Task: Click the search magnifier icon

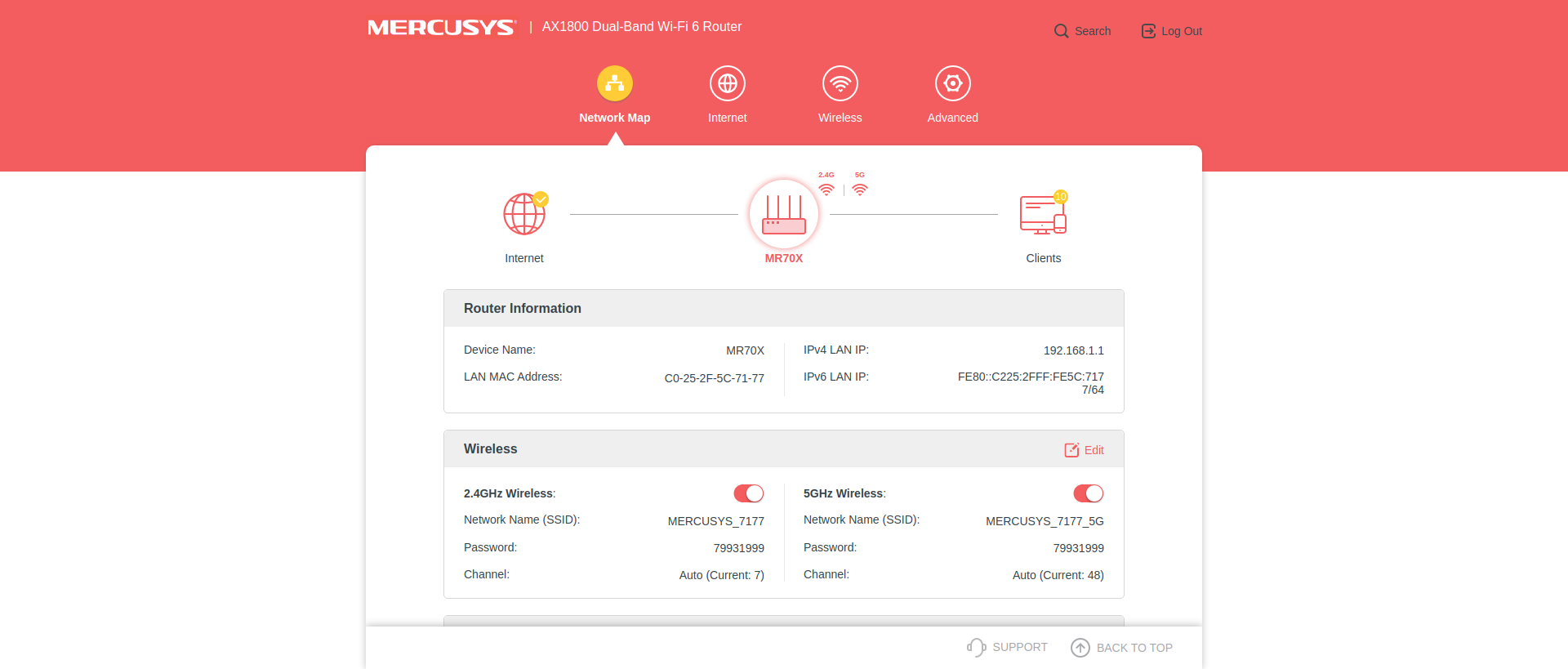Action: 1061,31
